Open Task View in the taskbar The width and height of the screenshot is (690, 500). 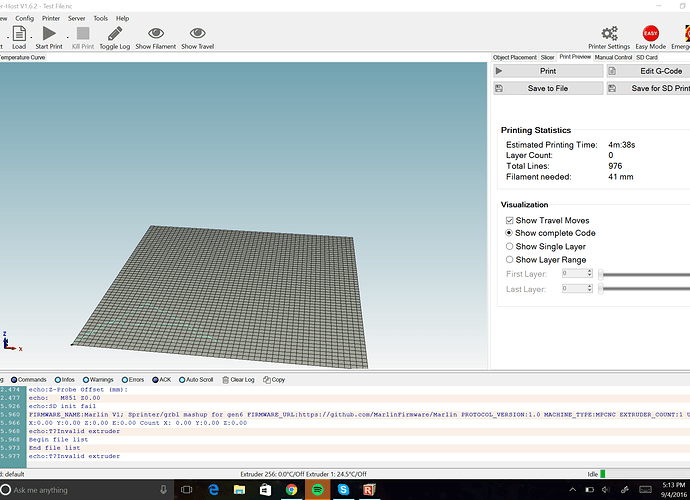click(x=187, y=490)
